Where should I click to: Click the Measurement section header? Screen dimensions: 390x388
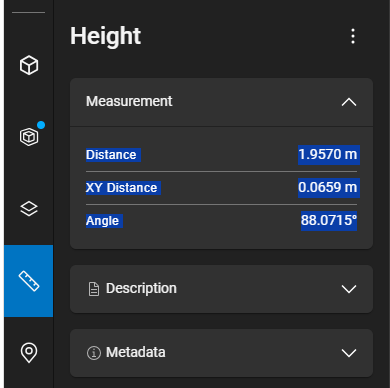pos(221,102)
